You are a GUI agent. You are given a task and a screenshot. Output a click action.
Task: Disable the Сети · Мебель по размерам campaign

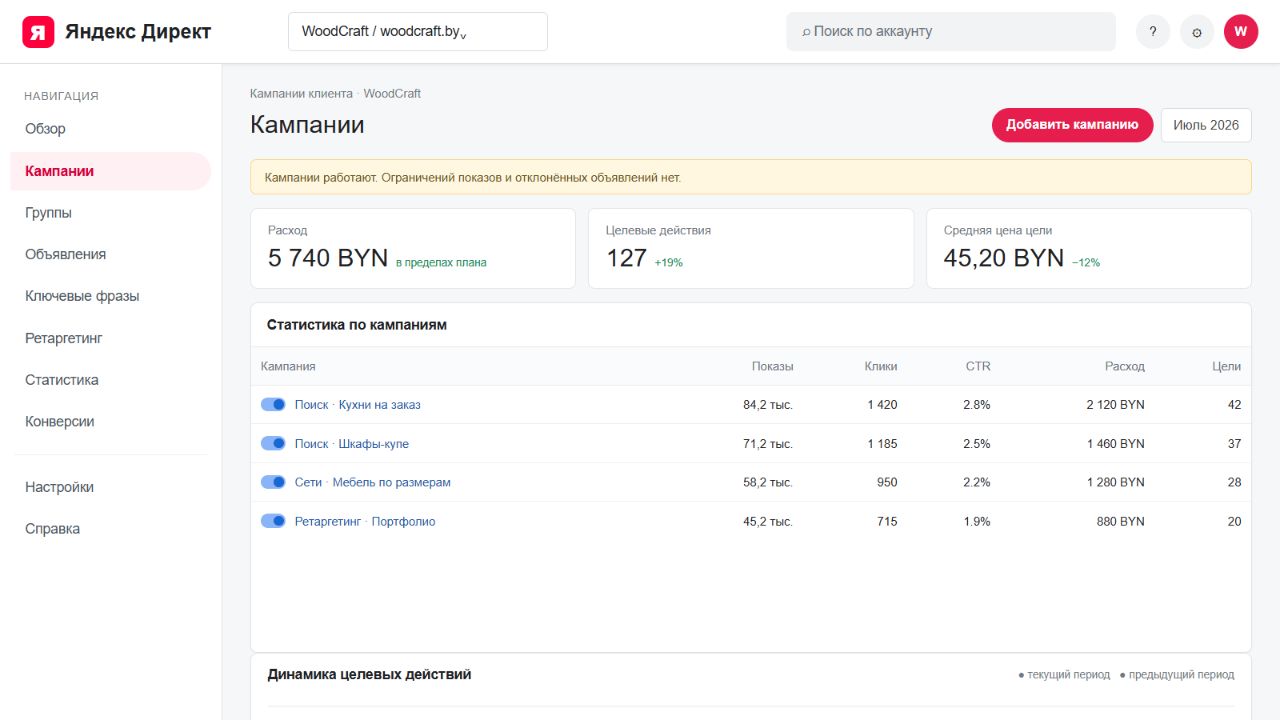(x=273, y=482)
